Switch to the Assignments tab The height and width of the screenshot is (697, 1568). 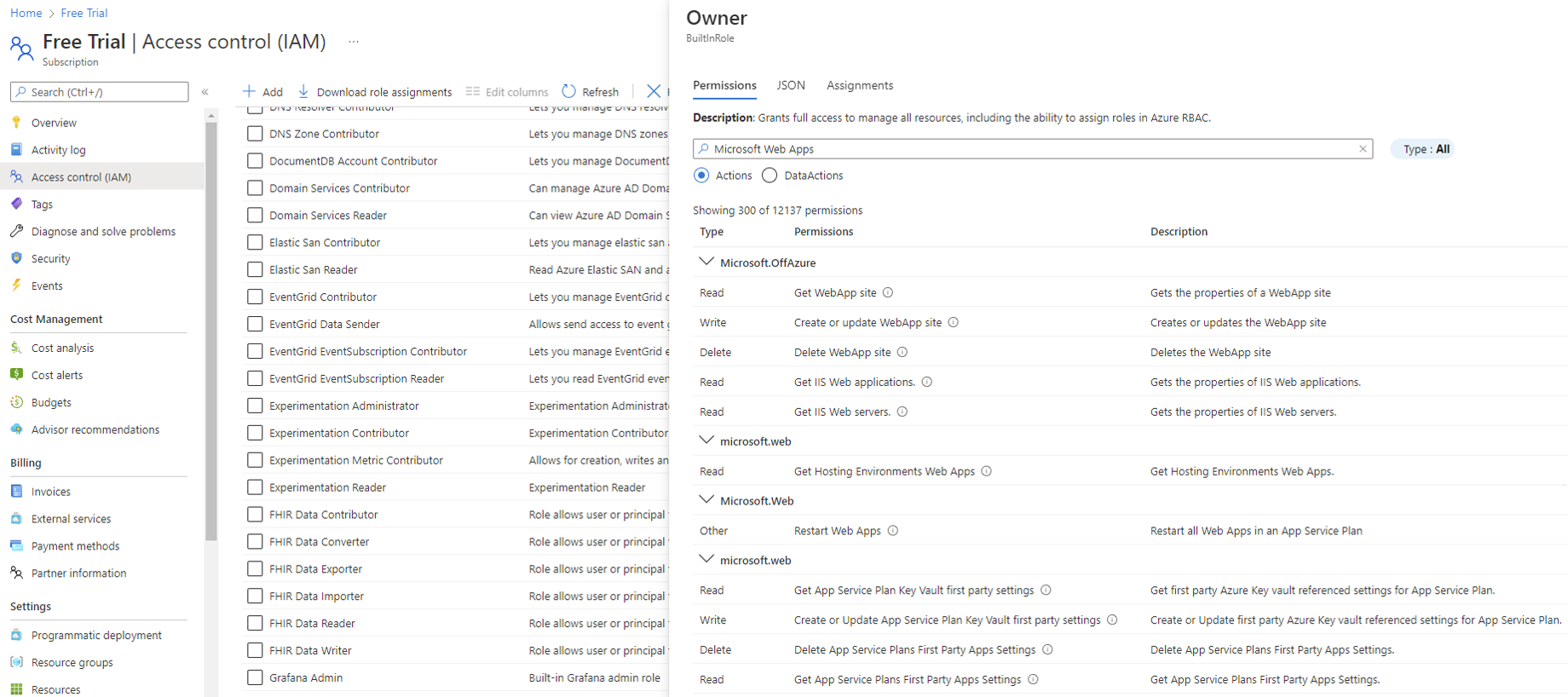point(860,85)
